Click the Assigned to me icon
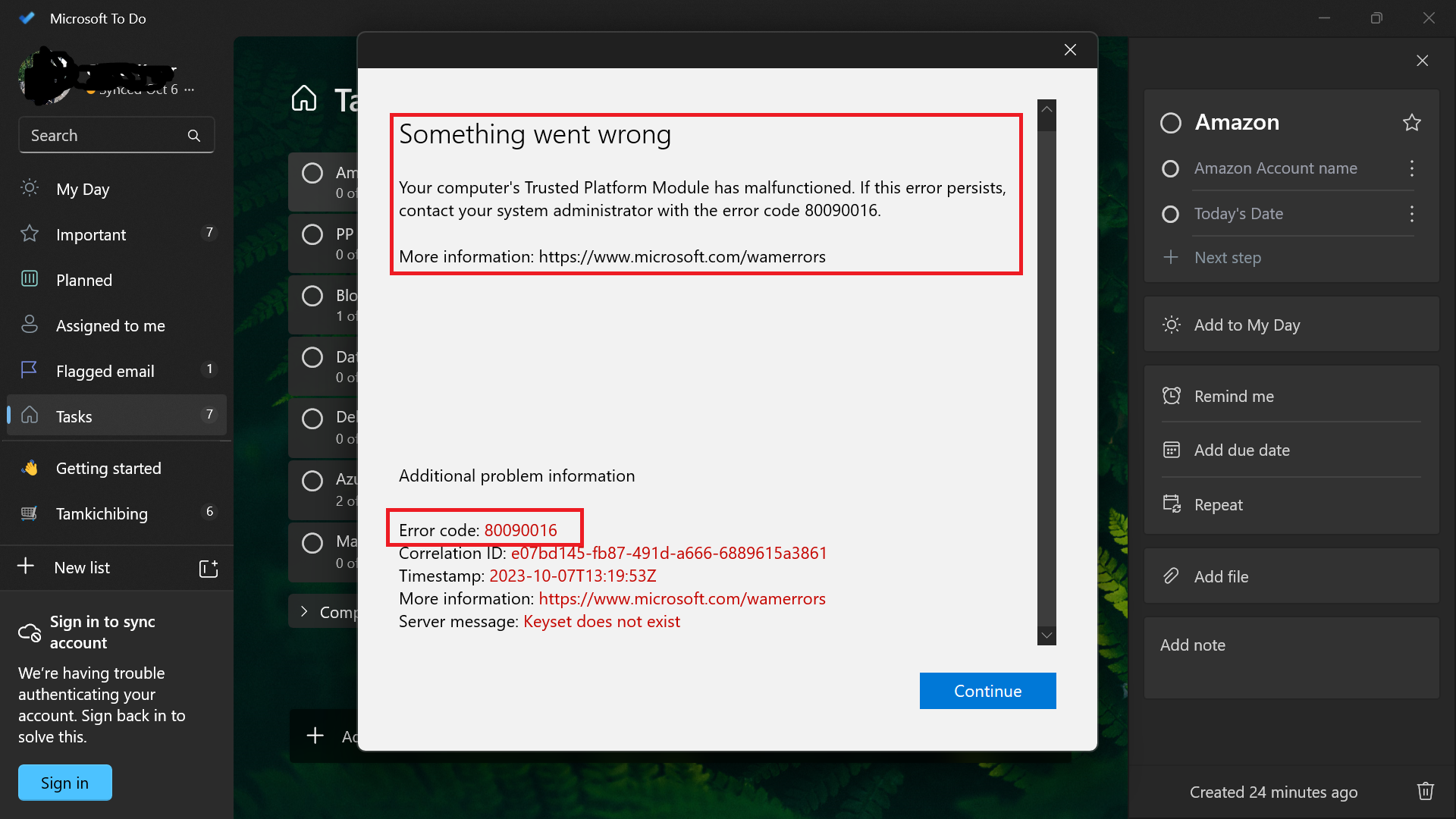The height and width of the screenshot is (819, 1456). coord(29,325)
